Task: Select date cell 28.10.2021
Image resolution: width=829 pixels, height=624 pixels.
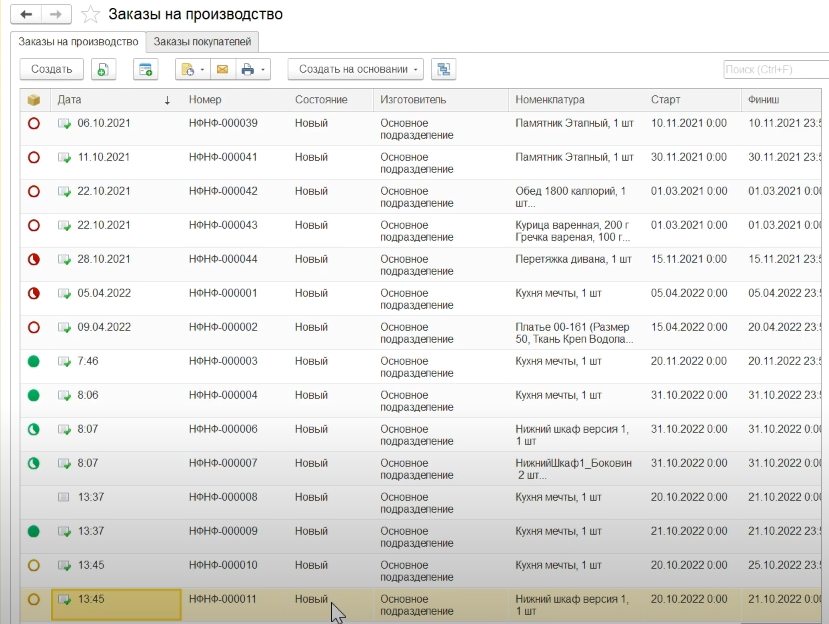Action: 104,259
